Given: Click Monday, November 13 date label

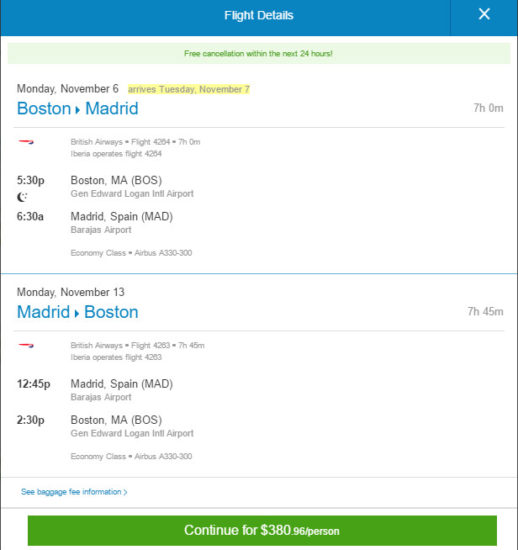Looking at the screenshot, I should pyautogui.click(x=70, y=292).
